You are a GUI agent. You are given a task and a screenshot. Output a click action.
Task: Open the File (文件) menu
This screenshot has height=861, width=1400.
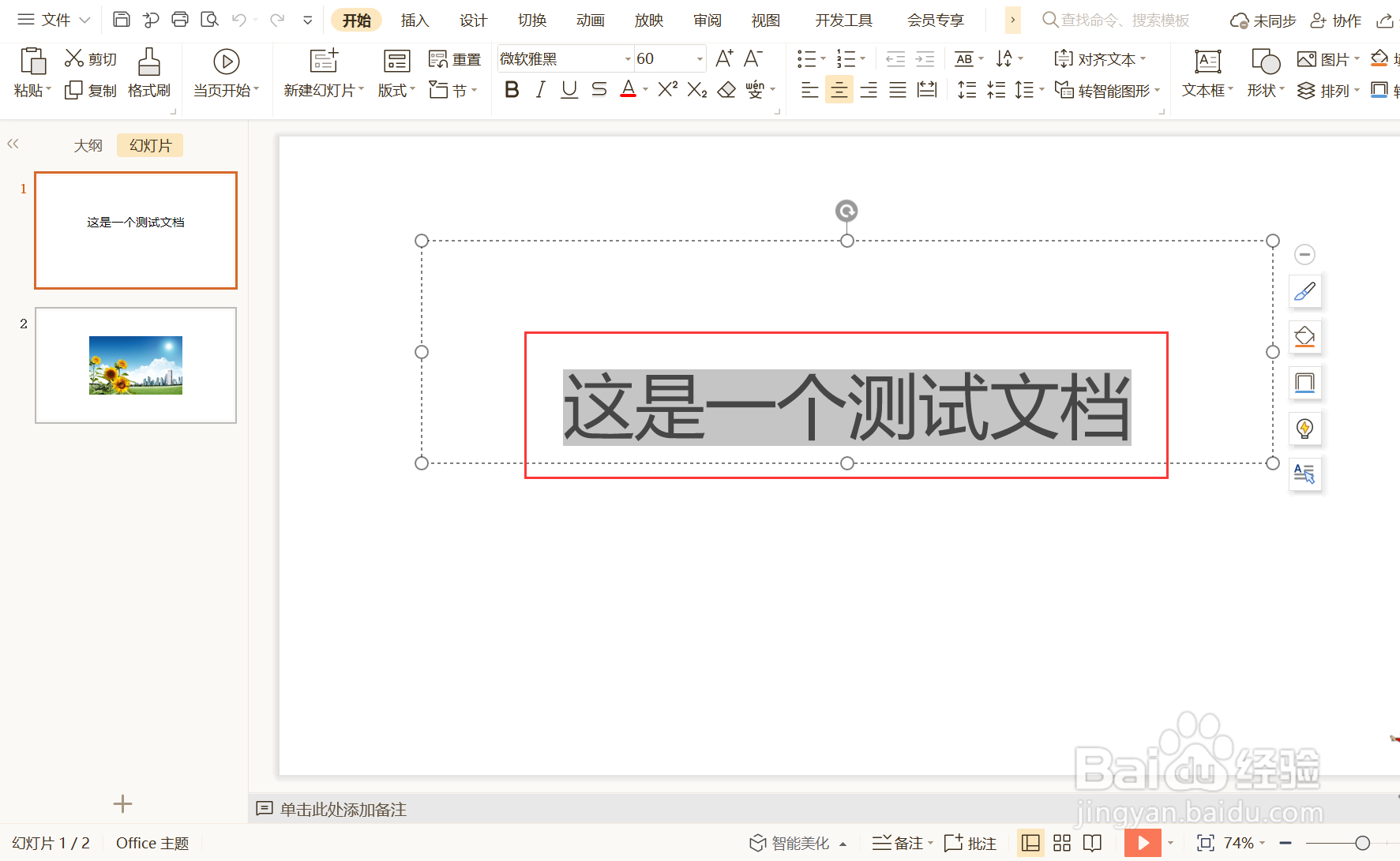pyautogui.click(x=54, y=20)
